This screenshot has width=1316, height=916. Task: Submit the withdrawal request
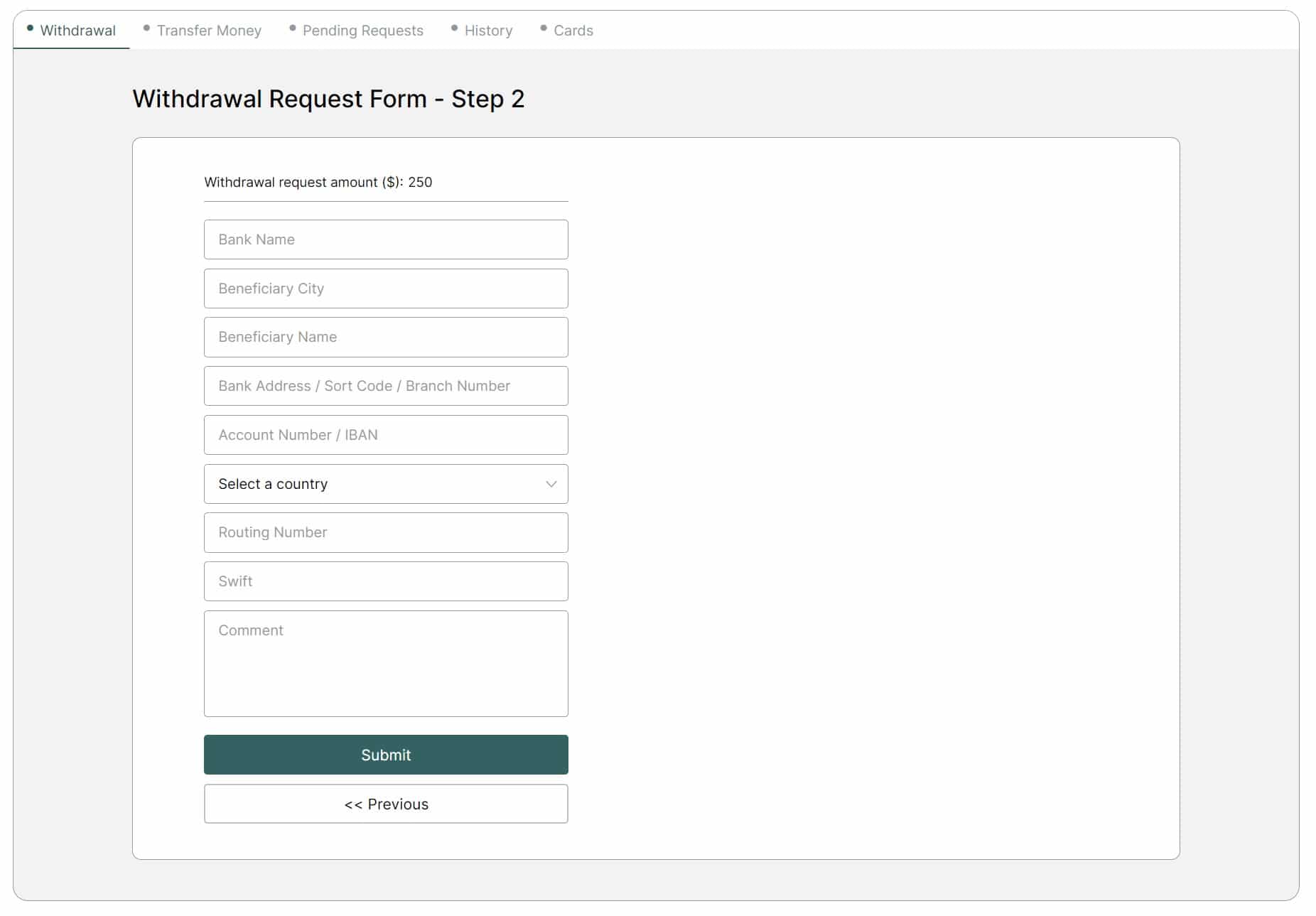[386, 754]
